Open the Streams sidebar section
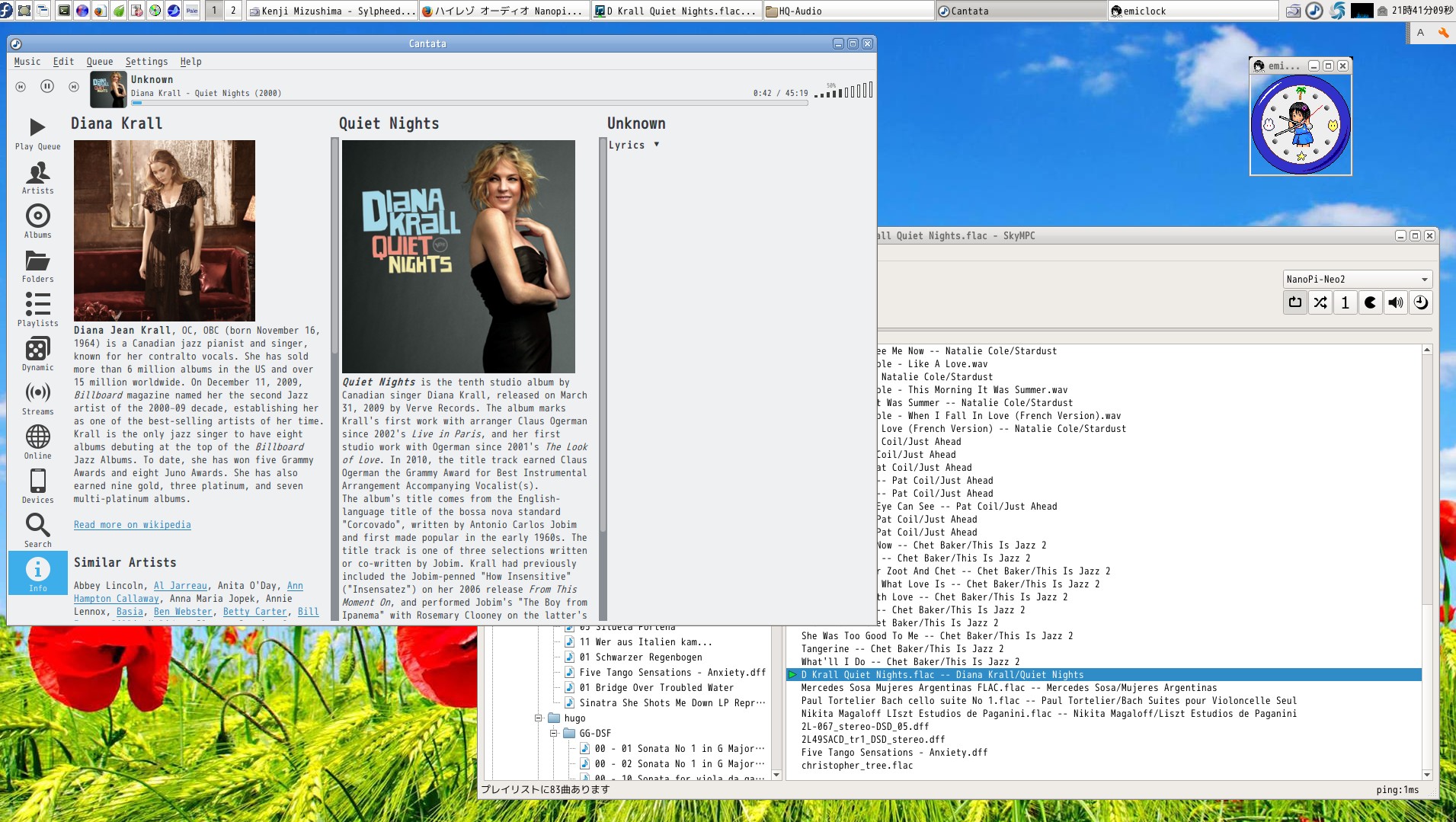 tap(37, 398)
